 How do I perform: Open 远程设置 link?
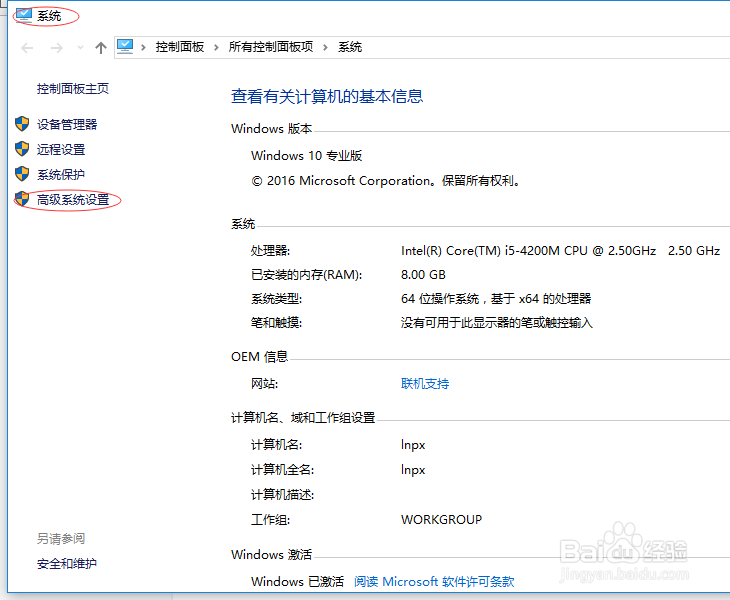(x=61, y=149)
